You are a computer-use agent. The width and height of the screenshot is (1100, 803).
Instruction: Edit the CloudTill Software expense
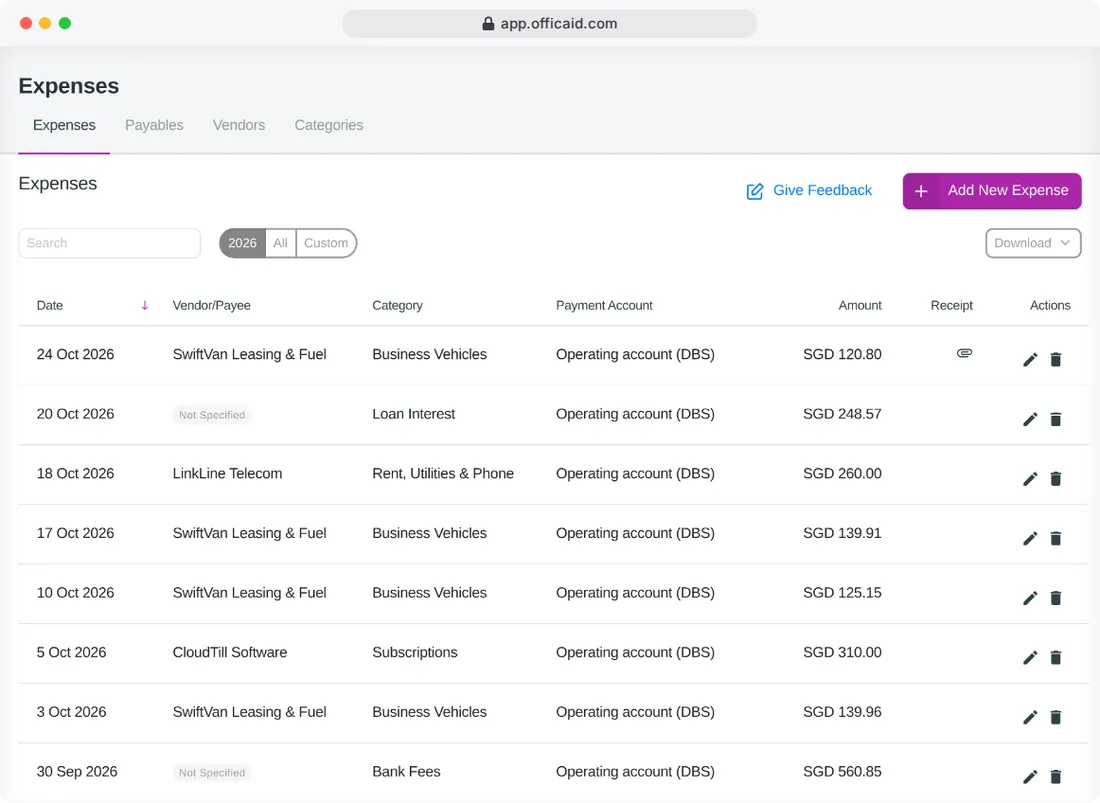click(1029, 658)
